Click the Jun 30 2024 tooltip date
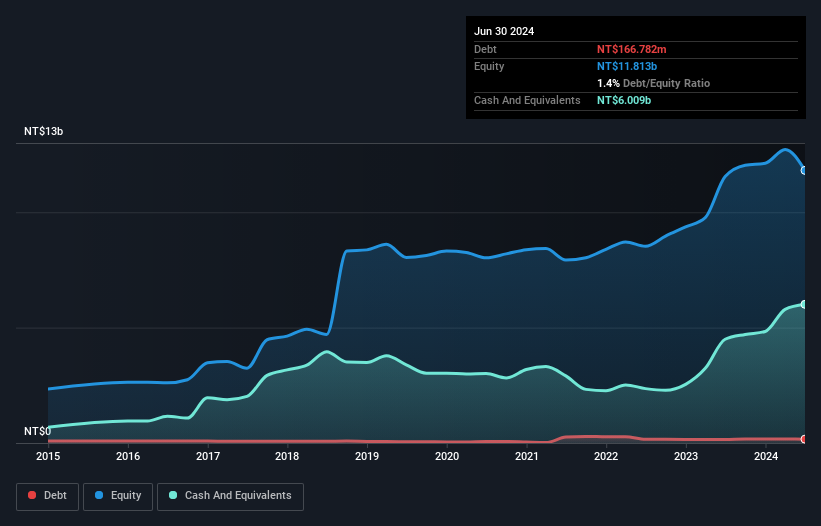Screen dimensions: 821x526 (504, 31)
